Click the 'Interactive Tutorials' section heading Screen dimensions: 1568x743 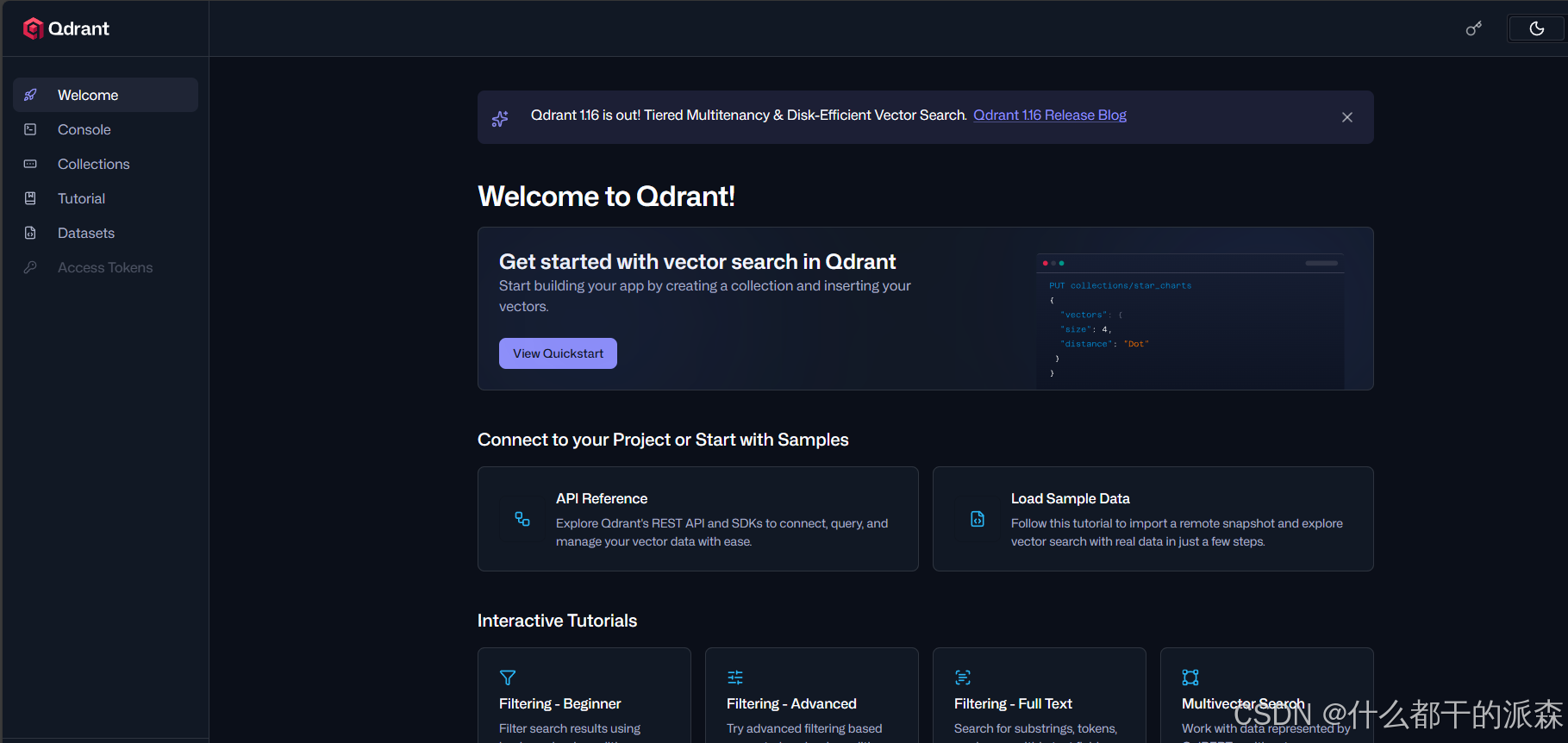557,621
